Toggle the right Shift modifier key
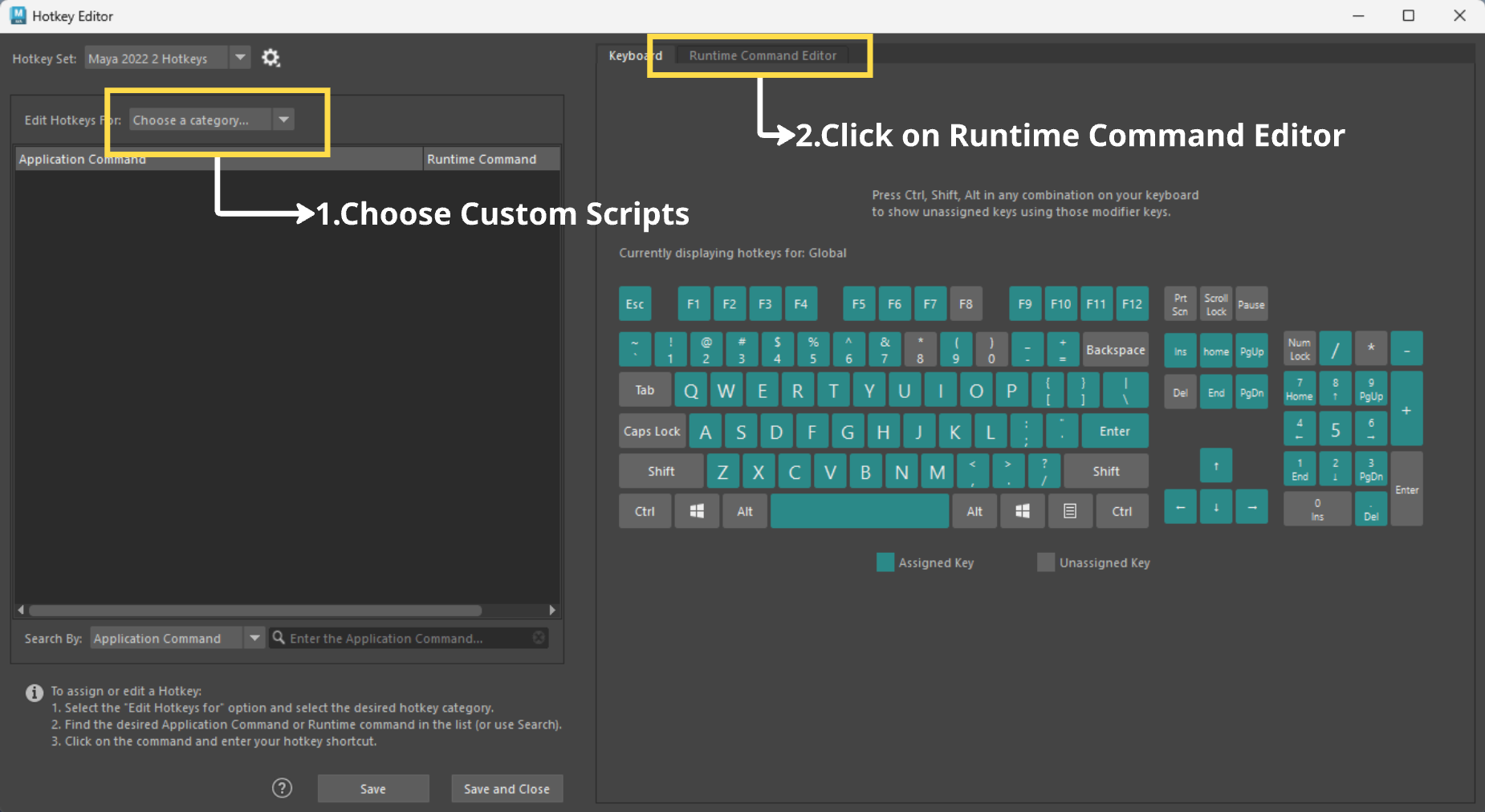 [1106, 471]
